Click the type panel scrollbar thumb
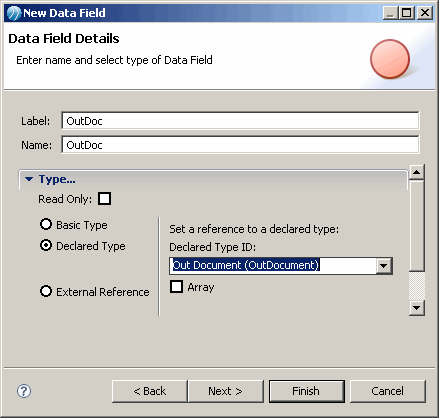Screen dimensions: 439x418 click(x=416, y=225)
